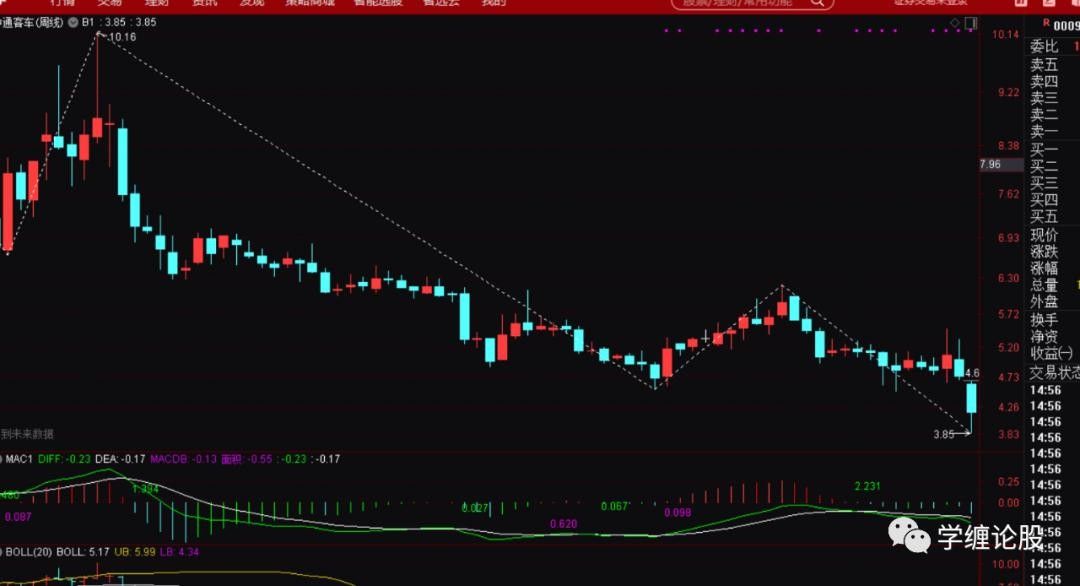Click the 学缠论股 watermark text
This screenshot has width=1080, height=586.
point(989,538)
